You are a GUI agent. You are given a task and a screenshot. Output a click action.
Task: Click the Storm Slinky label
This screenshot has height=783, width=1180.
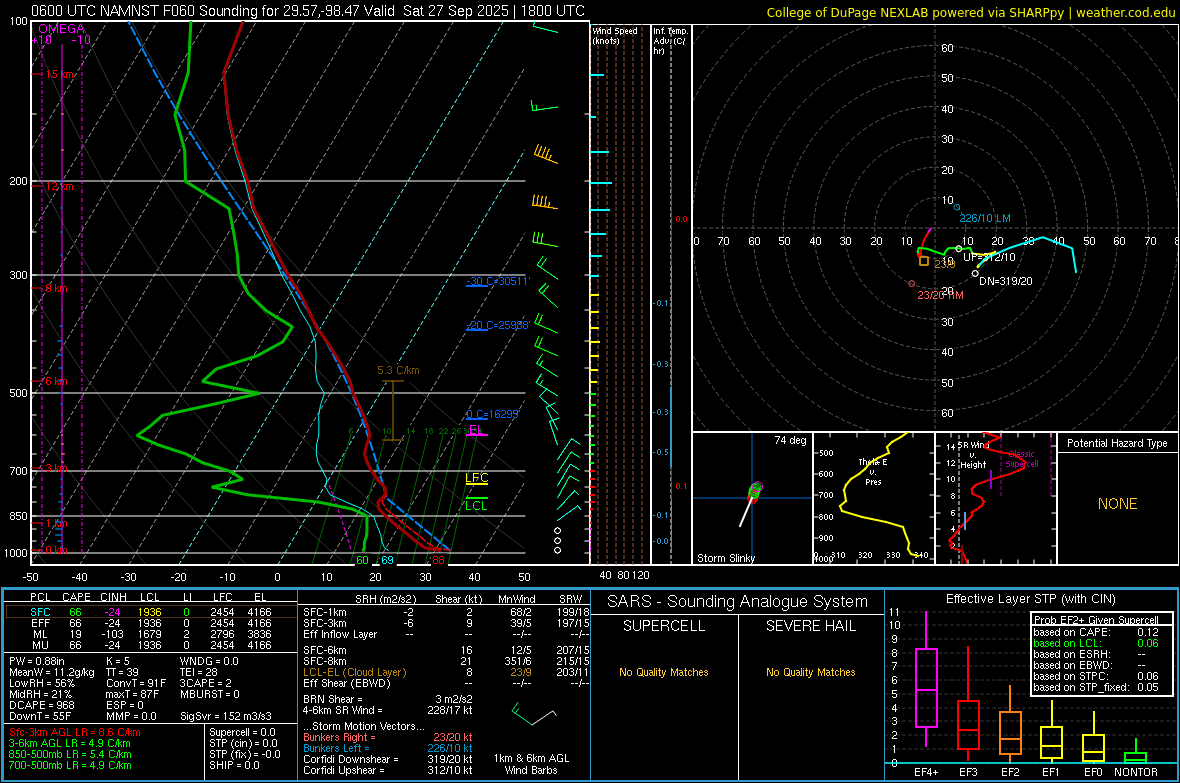coord(725,558)
